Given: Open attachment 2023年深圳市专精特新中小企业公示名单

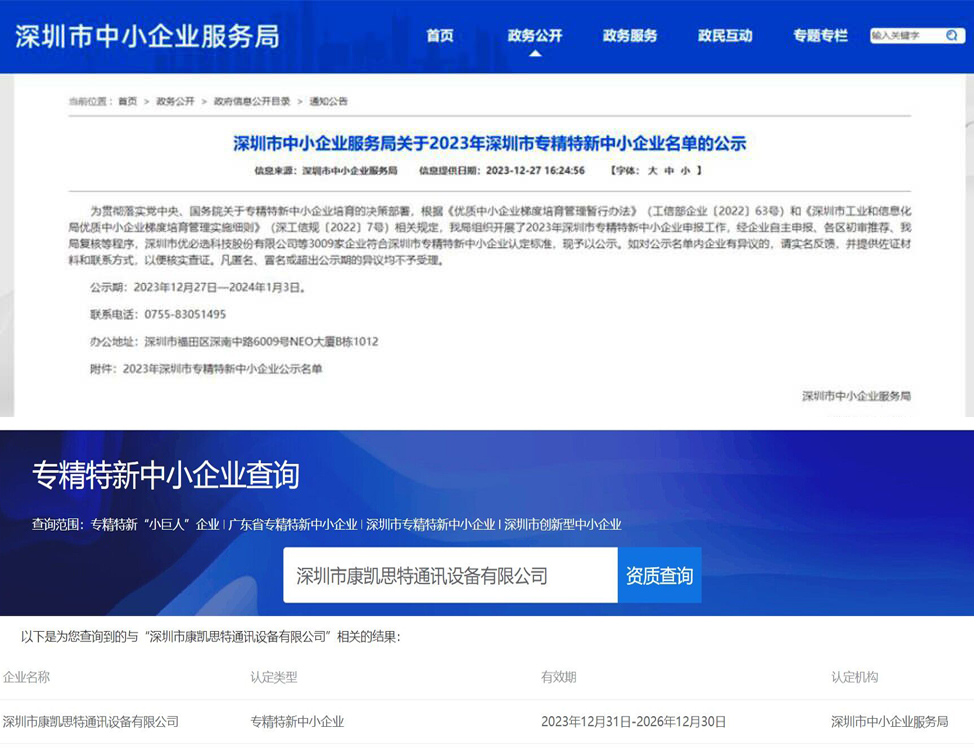Looking at the screenshot, I should (222, 369).
